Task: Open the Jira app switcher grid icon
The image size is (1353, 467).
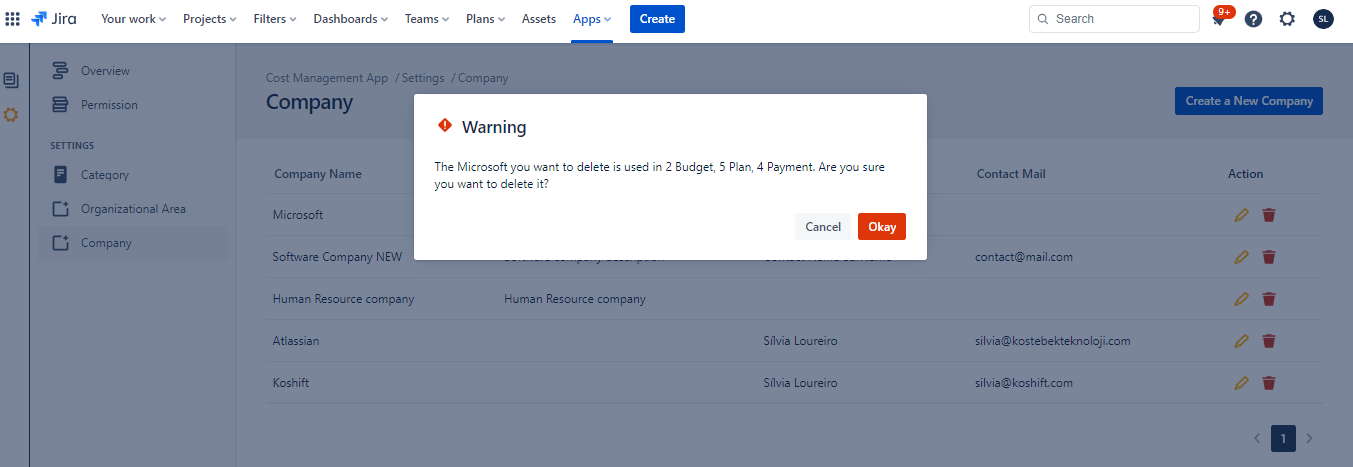Action: (13, 19)
